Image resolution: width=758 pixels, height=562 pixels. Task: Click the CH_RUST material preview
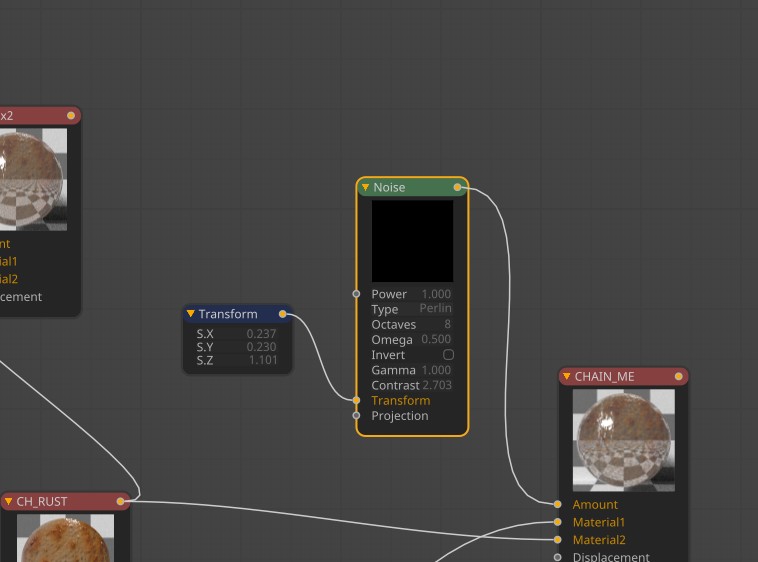pos(65,538)
